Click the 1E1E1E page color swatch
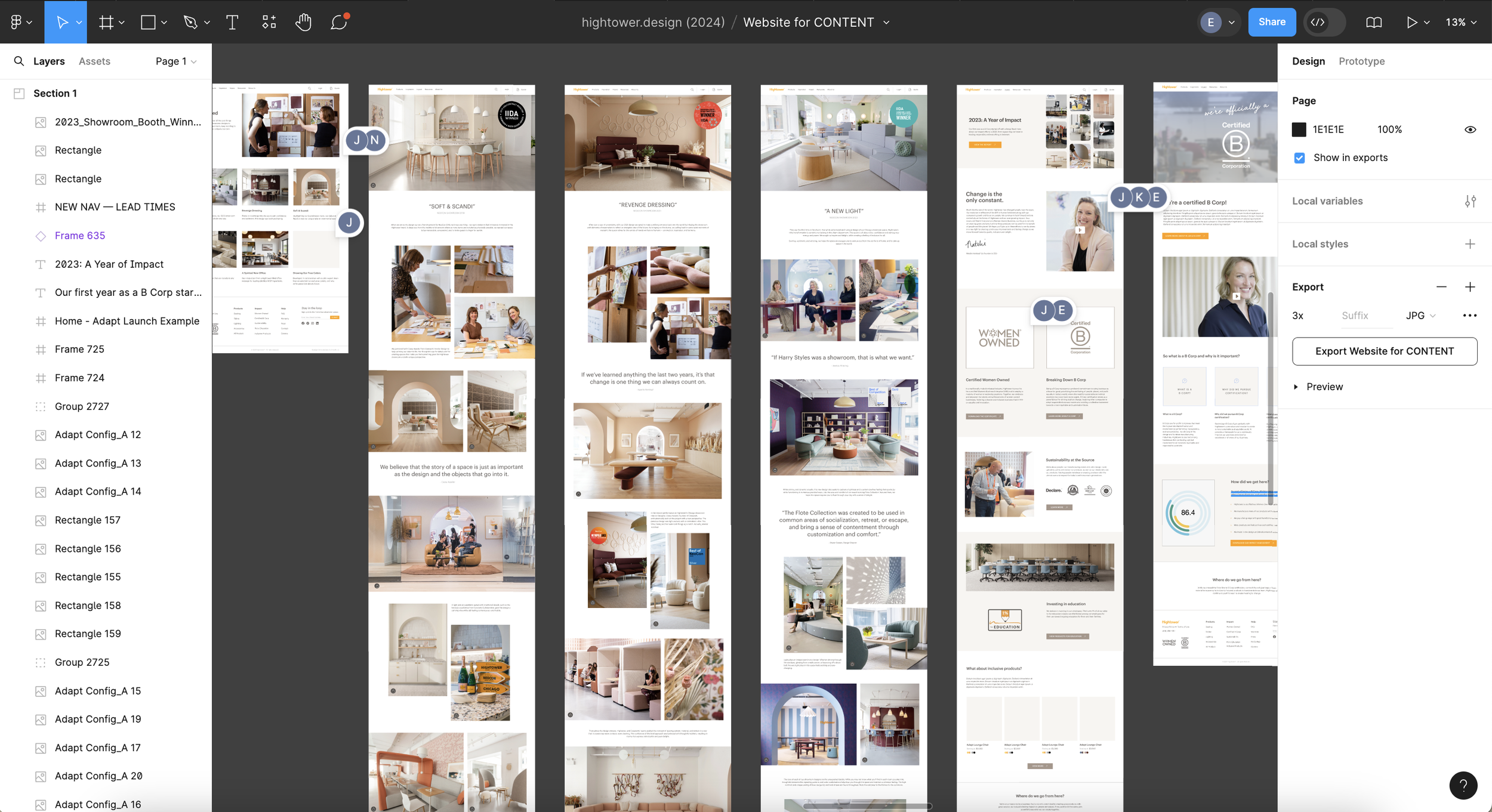Image resolution: width=1492 pixels, height=812 pixels. point(1299,129)
